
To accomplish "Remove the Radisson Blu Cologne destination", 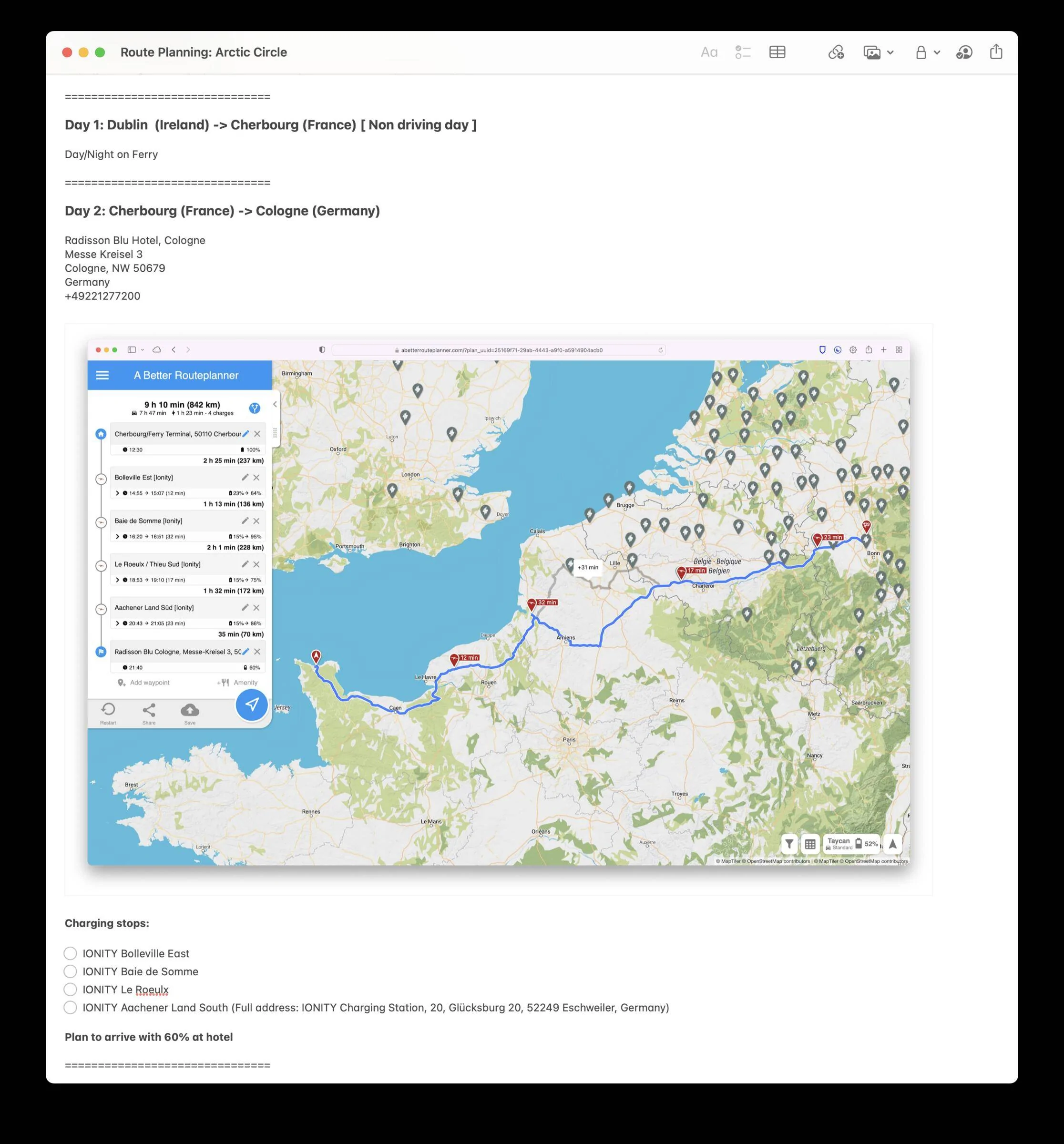I will (x=257, y=652).
